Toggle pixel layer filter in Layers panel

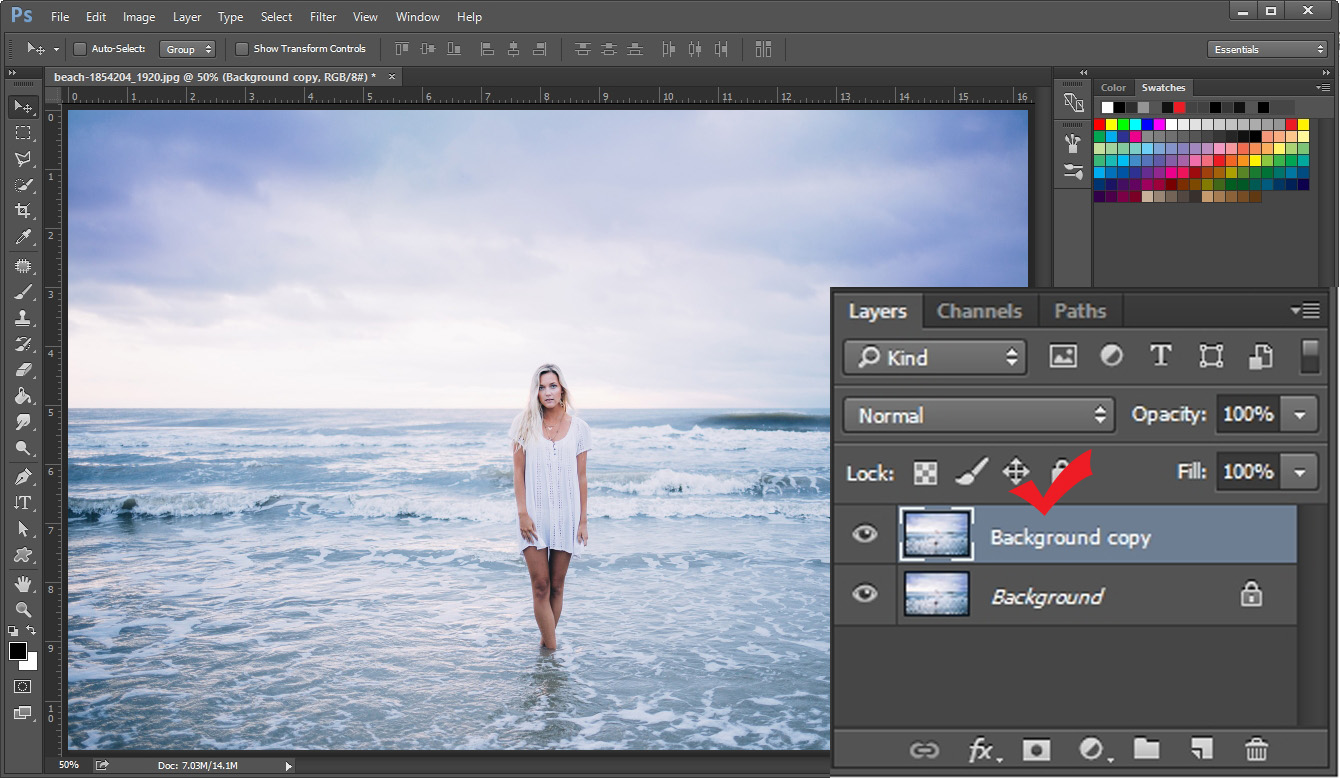coord(1063,356)
